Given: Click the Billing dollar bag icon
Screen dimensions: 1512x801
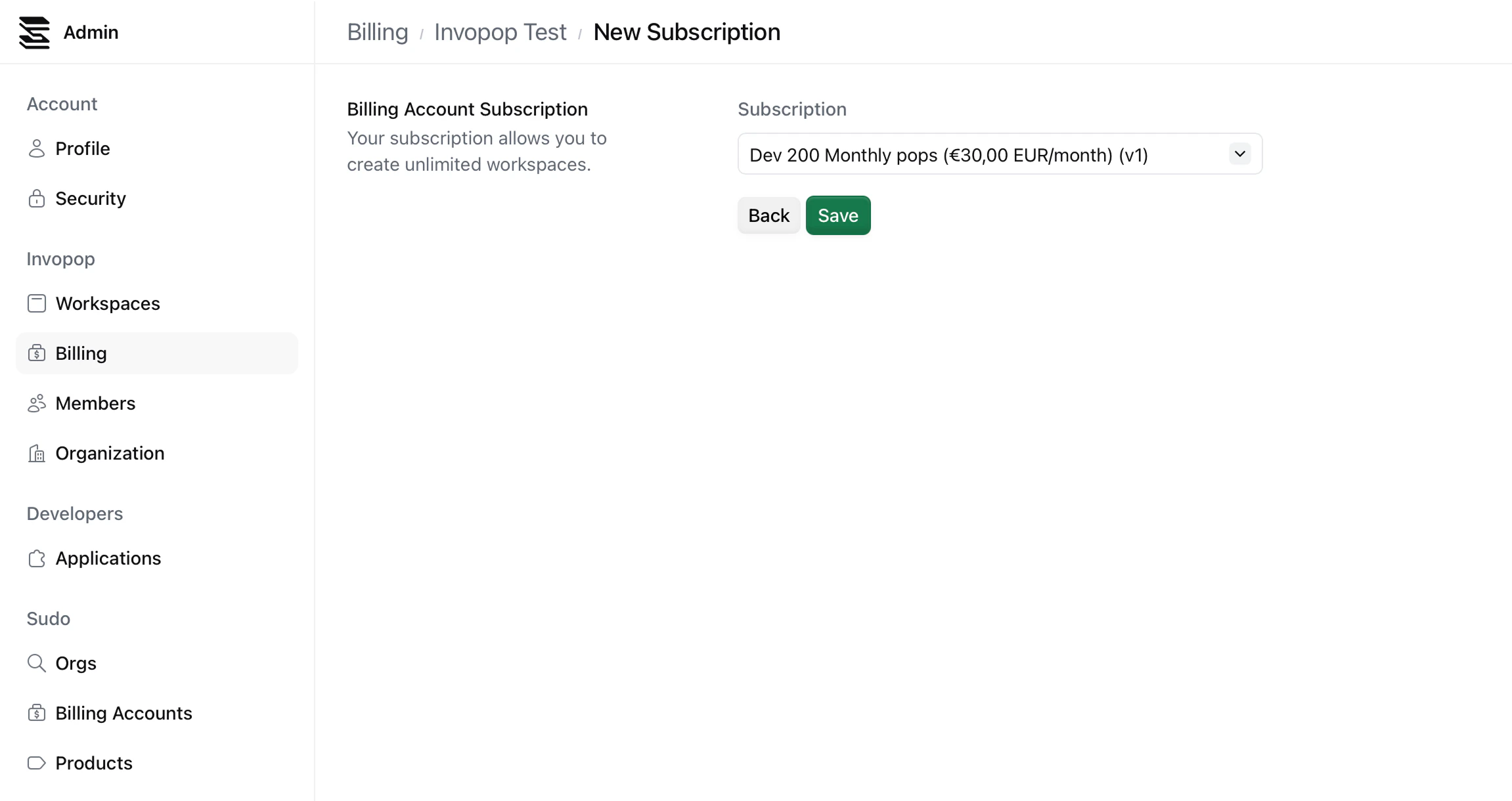Looking at the screenshot, I should [x=37, y=353].
